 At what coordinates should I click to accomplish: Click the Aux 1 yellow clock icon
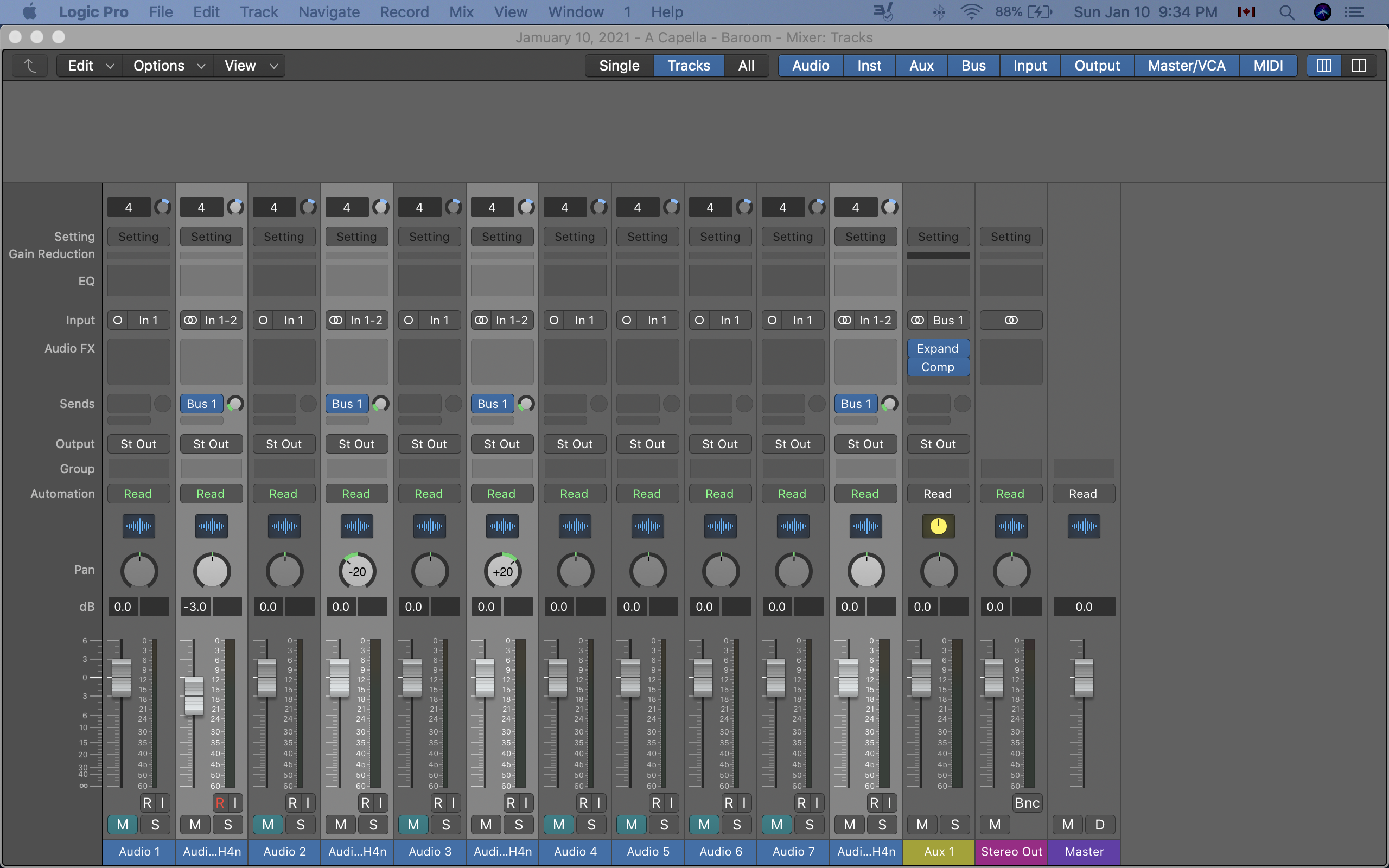pyautogui.click(x=939, y=526)
